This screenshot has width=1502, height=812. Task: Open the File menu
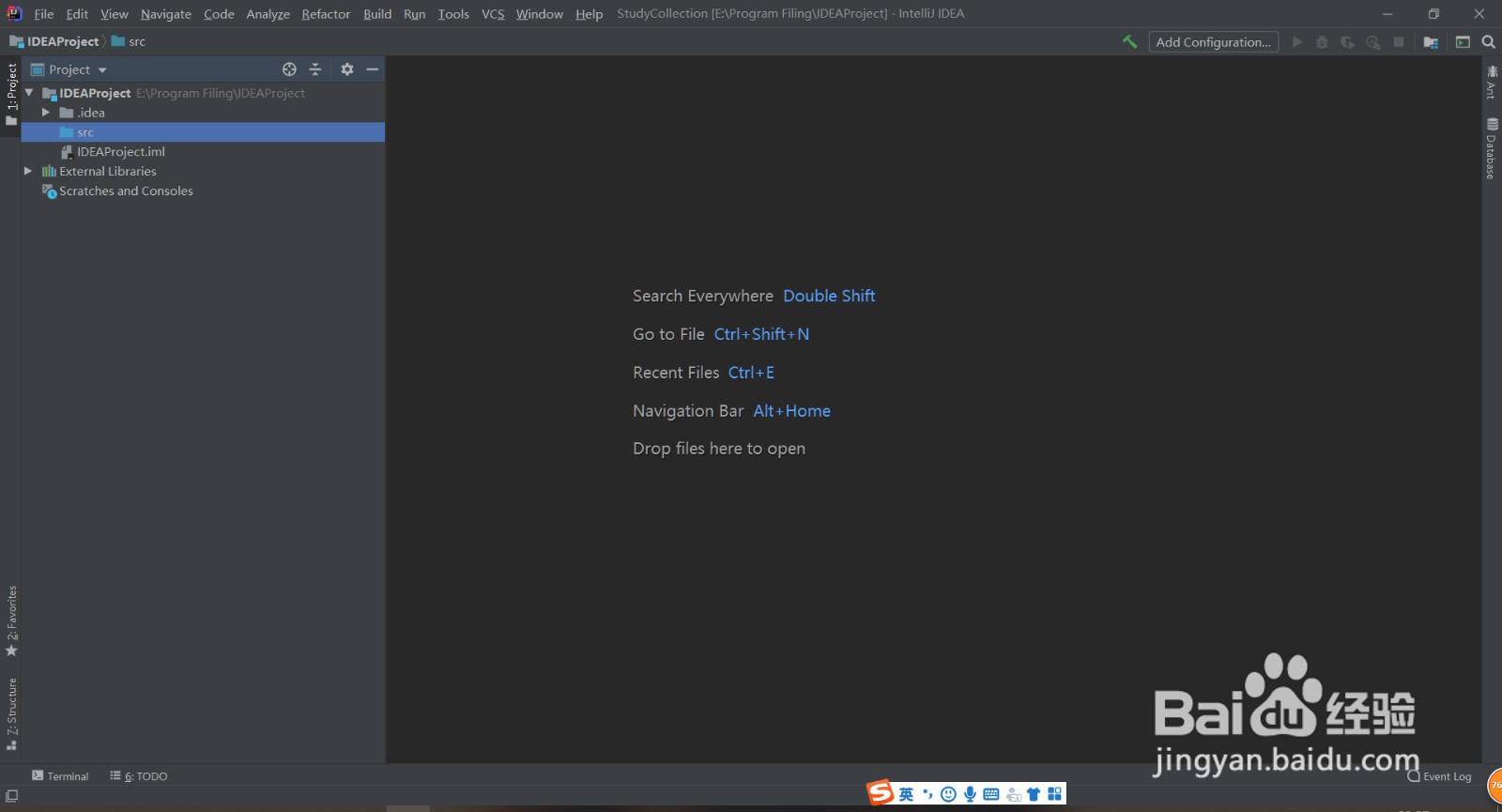[x=44, y=14]
